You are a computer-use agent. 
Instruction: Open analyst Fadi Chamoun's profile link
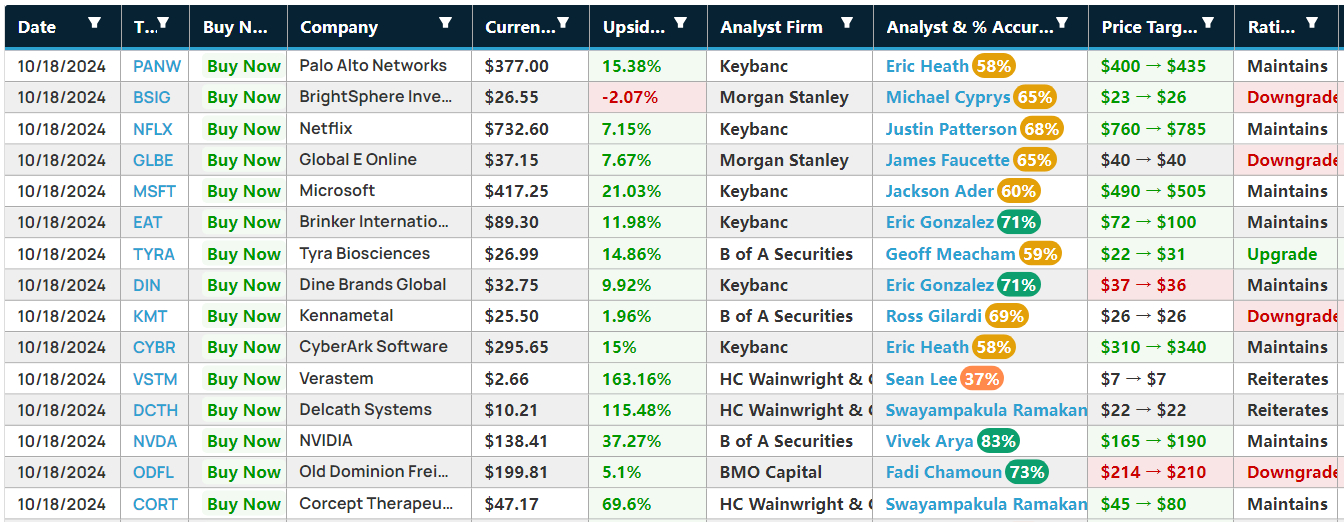944,472
